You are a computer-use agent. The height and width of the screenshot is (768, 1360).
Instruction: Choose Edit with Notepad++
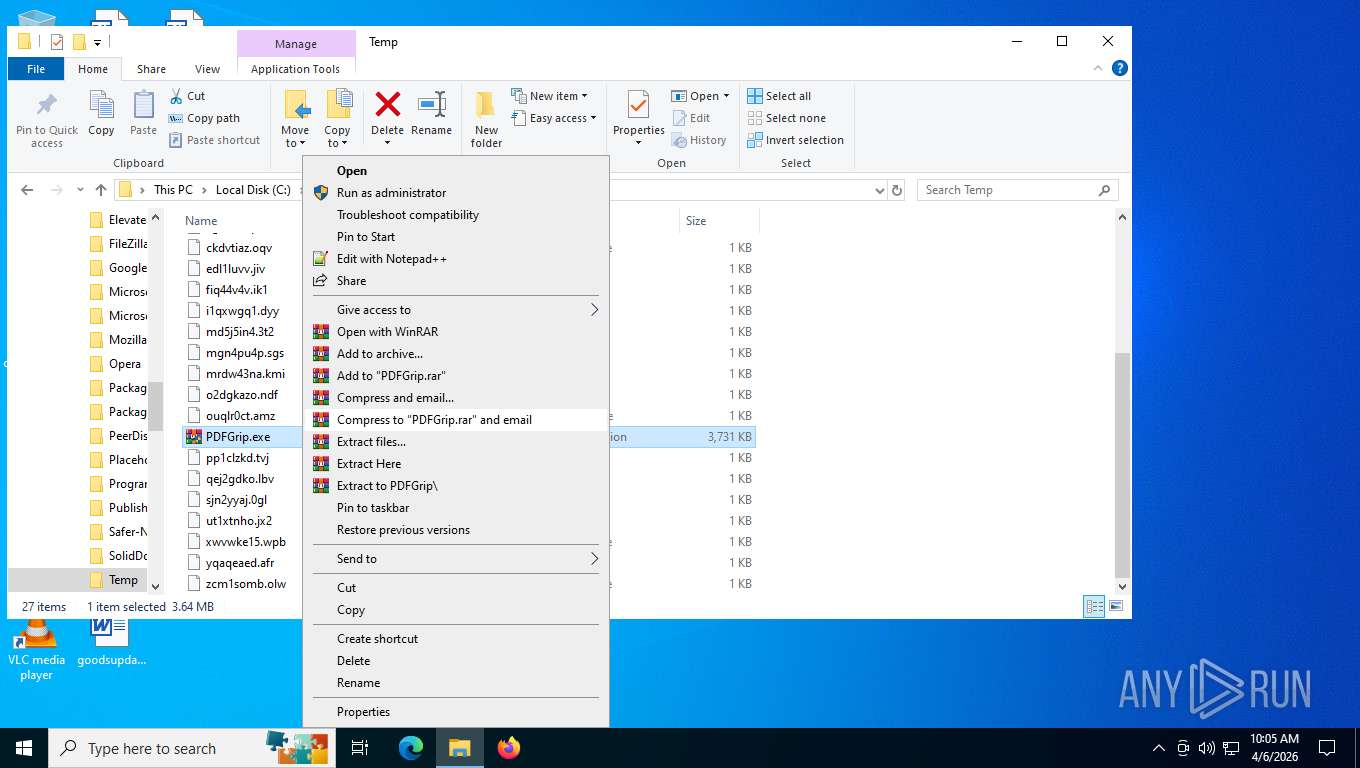point(456,259)
